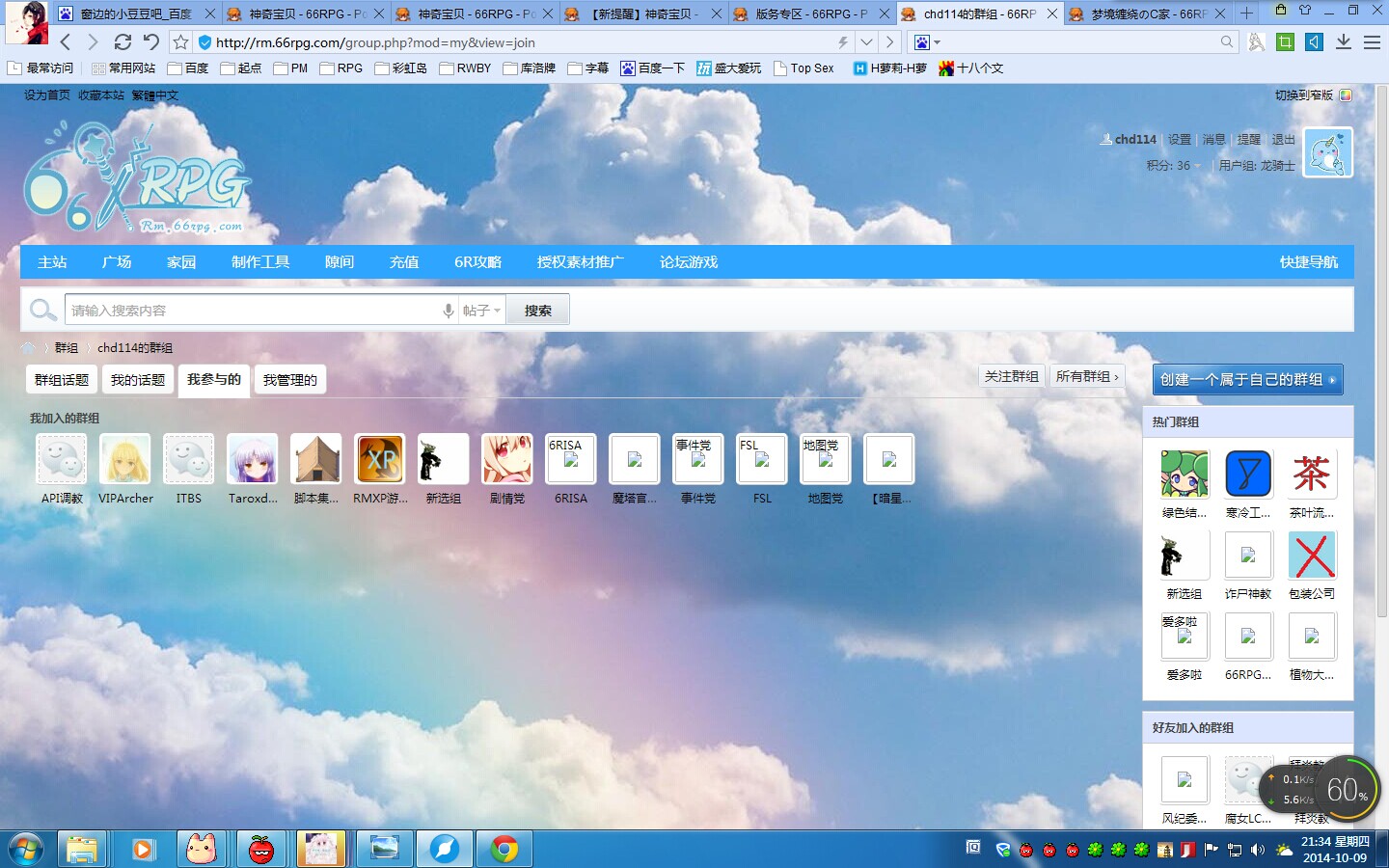Click the taskbar volume speaker icon
Image resolution: width=1389 pixels, height=868 pixels.
point(1258,850)
